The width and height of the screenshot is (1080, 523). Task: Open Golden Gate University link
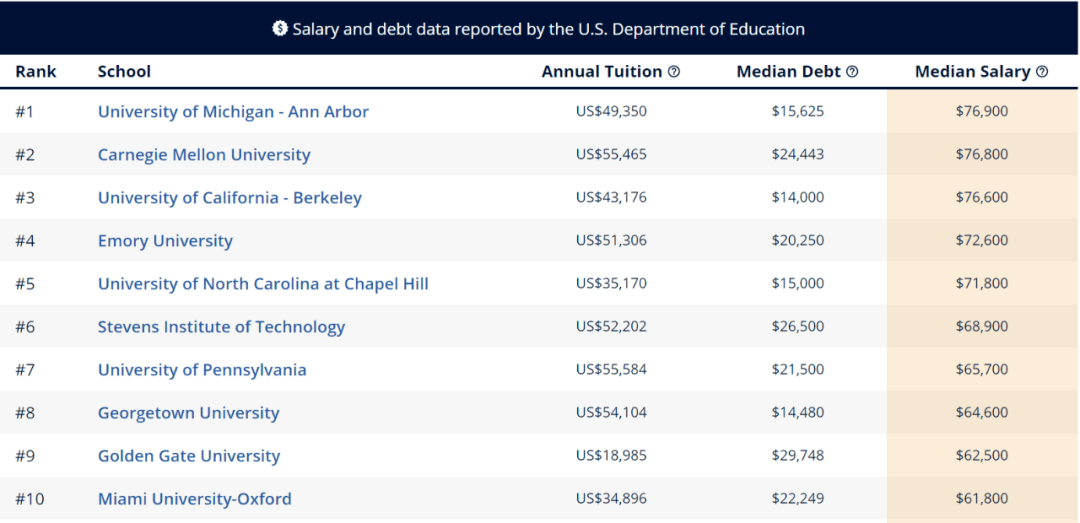pos(189,455)
